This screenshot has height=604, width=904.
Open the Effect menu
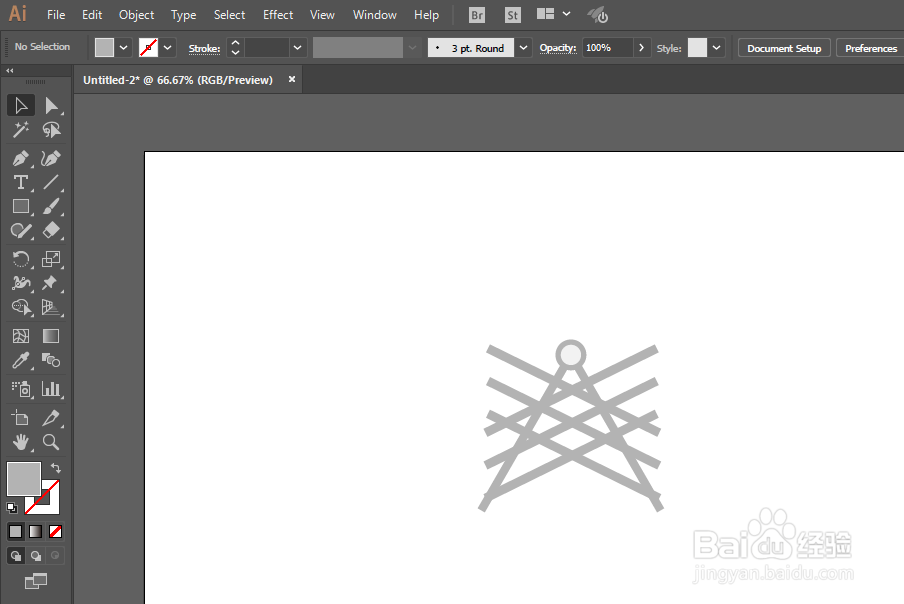278,15
